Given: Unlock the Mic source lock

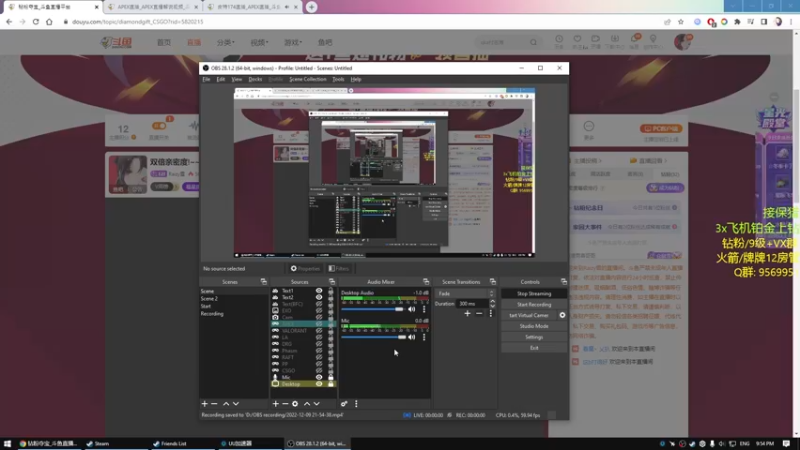Looking at the screenshot, I should point(331,377).
